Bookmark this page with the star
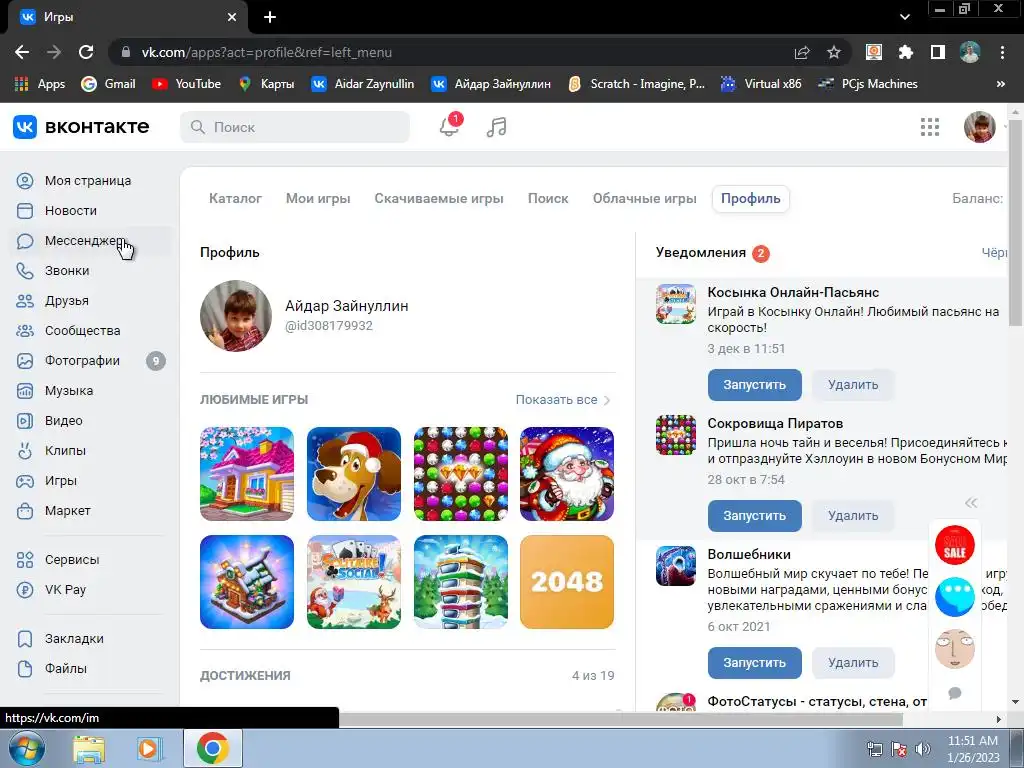The width and height of the screenshot is (1024, 768). click(834, 52)
